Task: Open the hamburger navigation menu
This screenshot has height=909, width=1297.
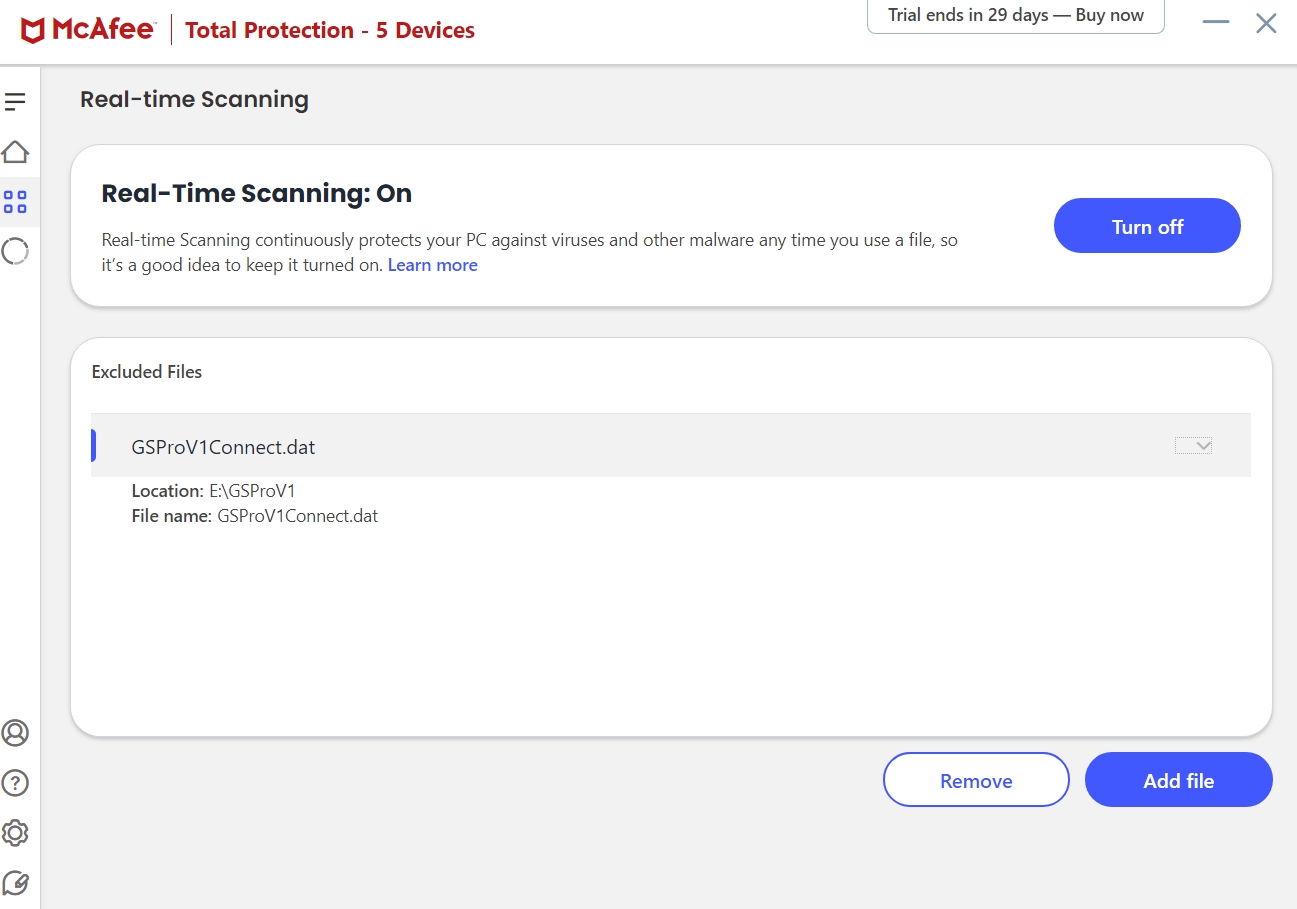Action: pos(15,101)
